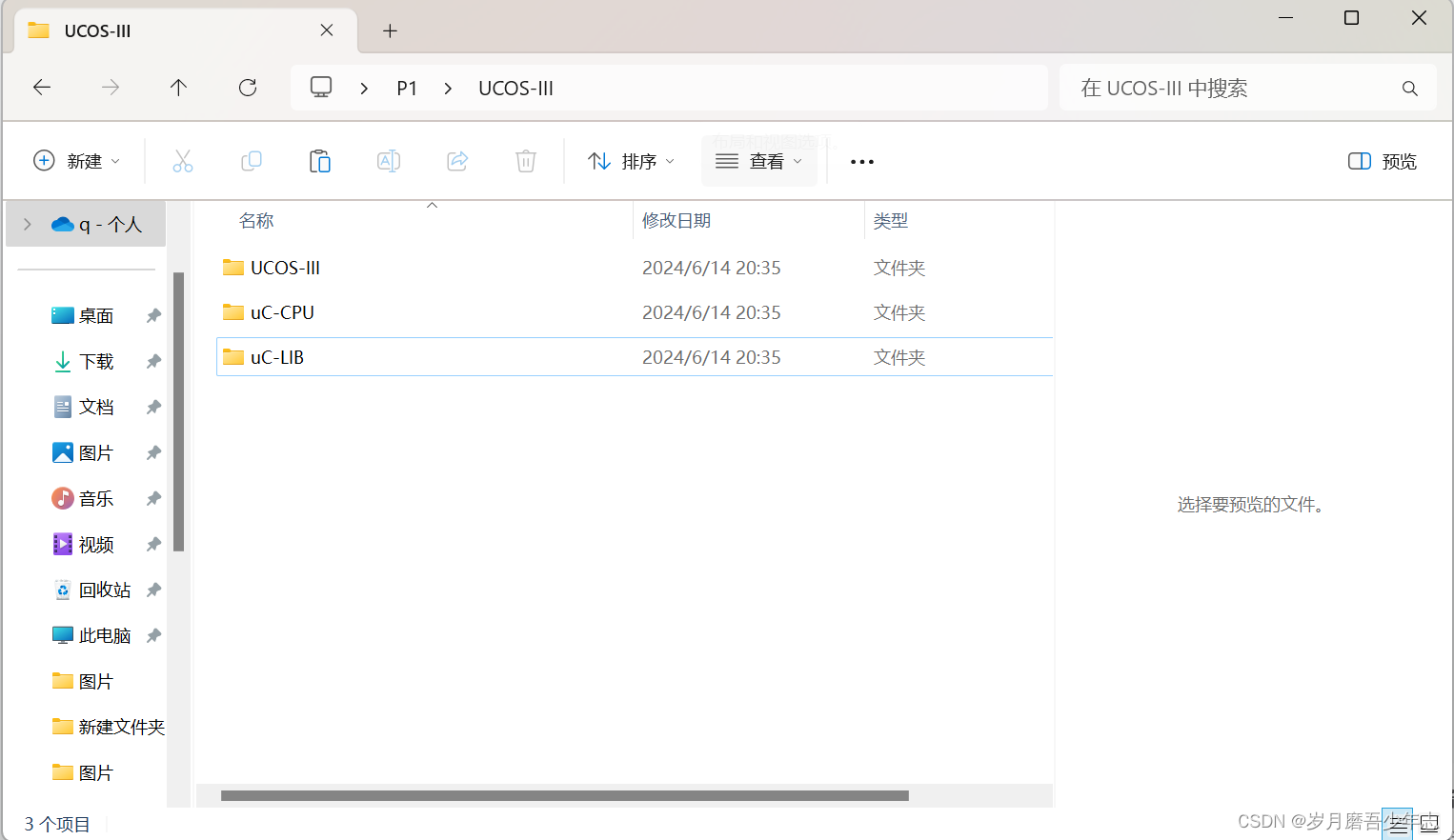Open the 排序 (Sort) dropdown
Screen dimensions: 1454x840
pyautogui.click(x=631, y=161)
